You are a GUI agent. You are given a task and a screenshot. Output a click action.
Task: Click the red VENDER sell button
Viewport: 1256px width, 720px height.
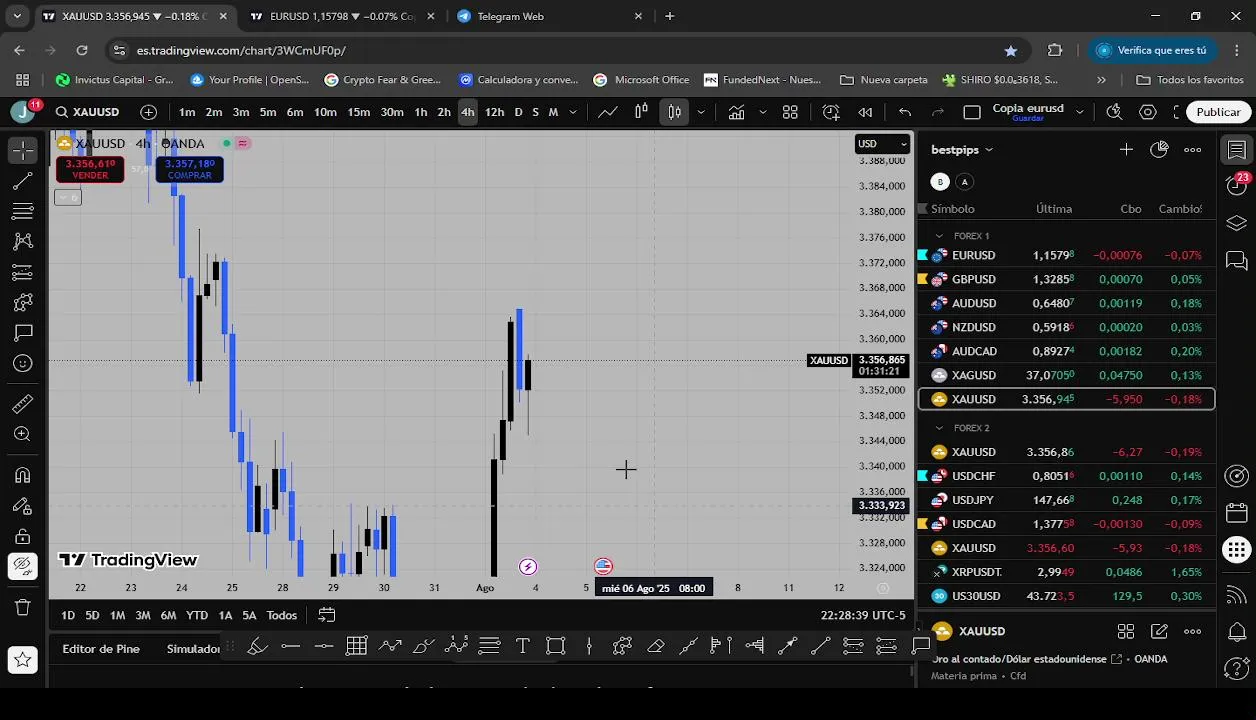(90, 169)
